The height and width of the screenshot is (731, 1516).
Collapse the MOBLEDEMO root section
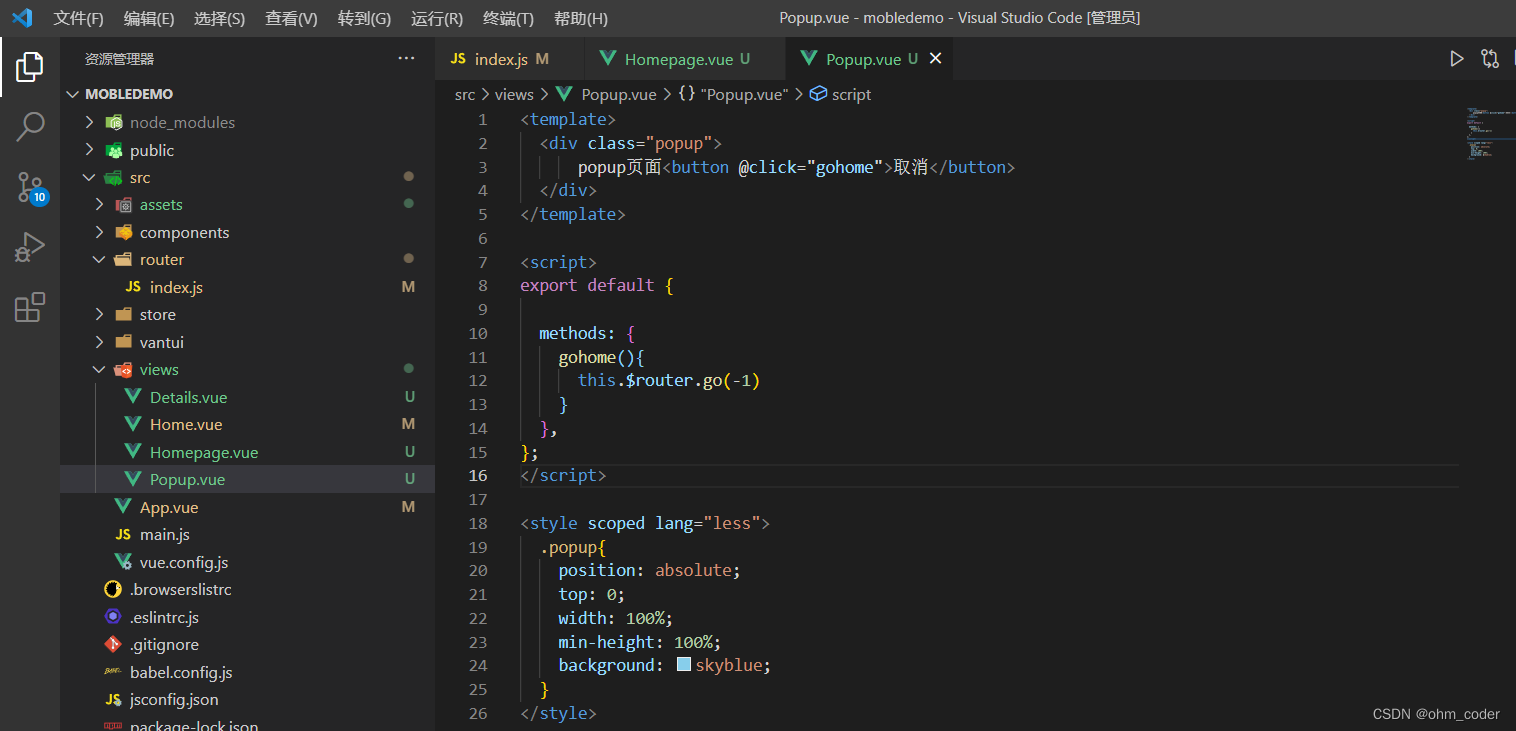click(247, 94)
